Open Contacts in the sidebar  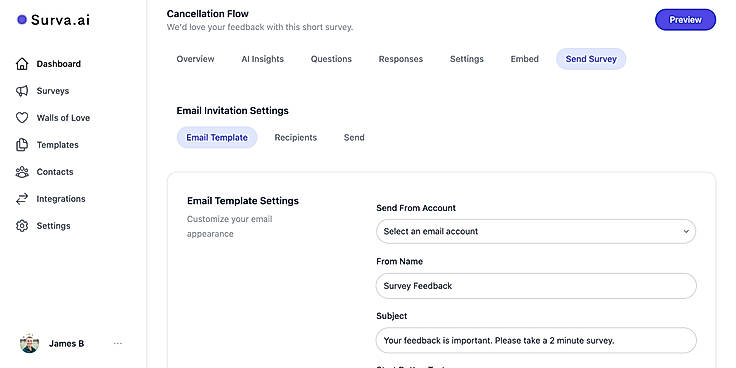coord(55,172)
